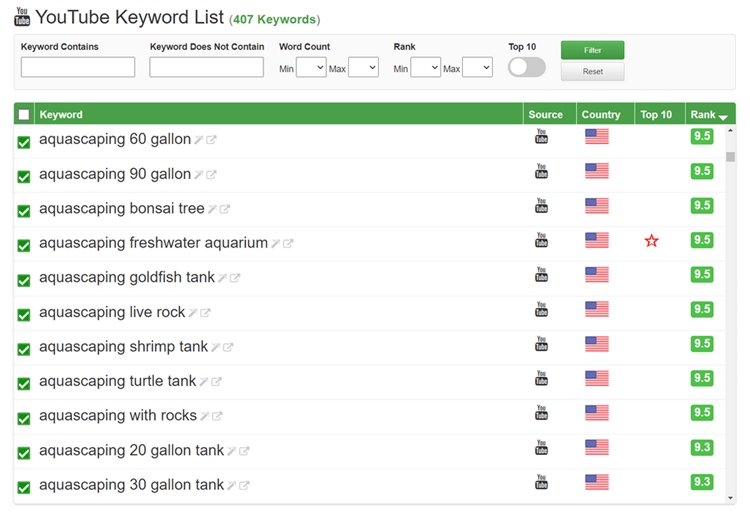Screen dimensions: 750x514
Task: Click the YouTube logo next to page title
Action: [x=22, y=17]
